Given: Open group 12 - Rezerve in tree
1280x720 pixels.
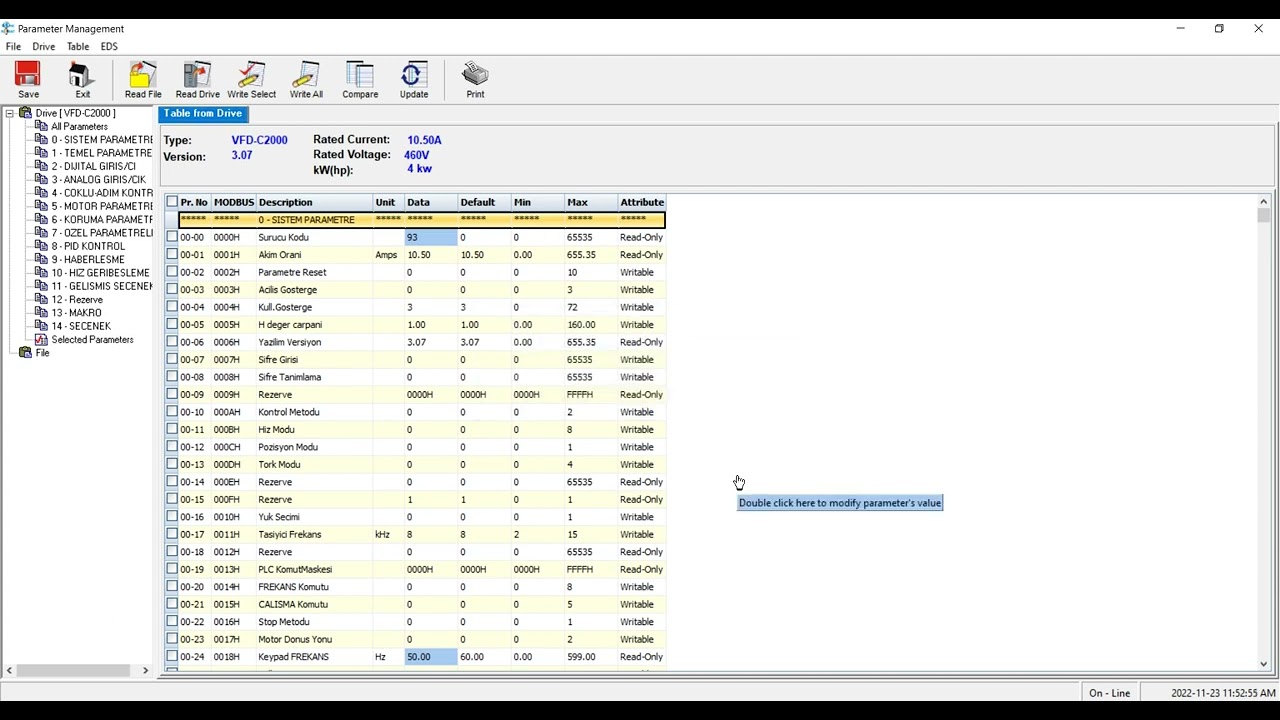Looking at the screenshot, I should pos(77,300).
